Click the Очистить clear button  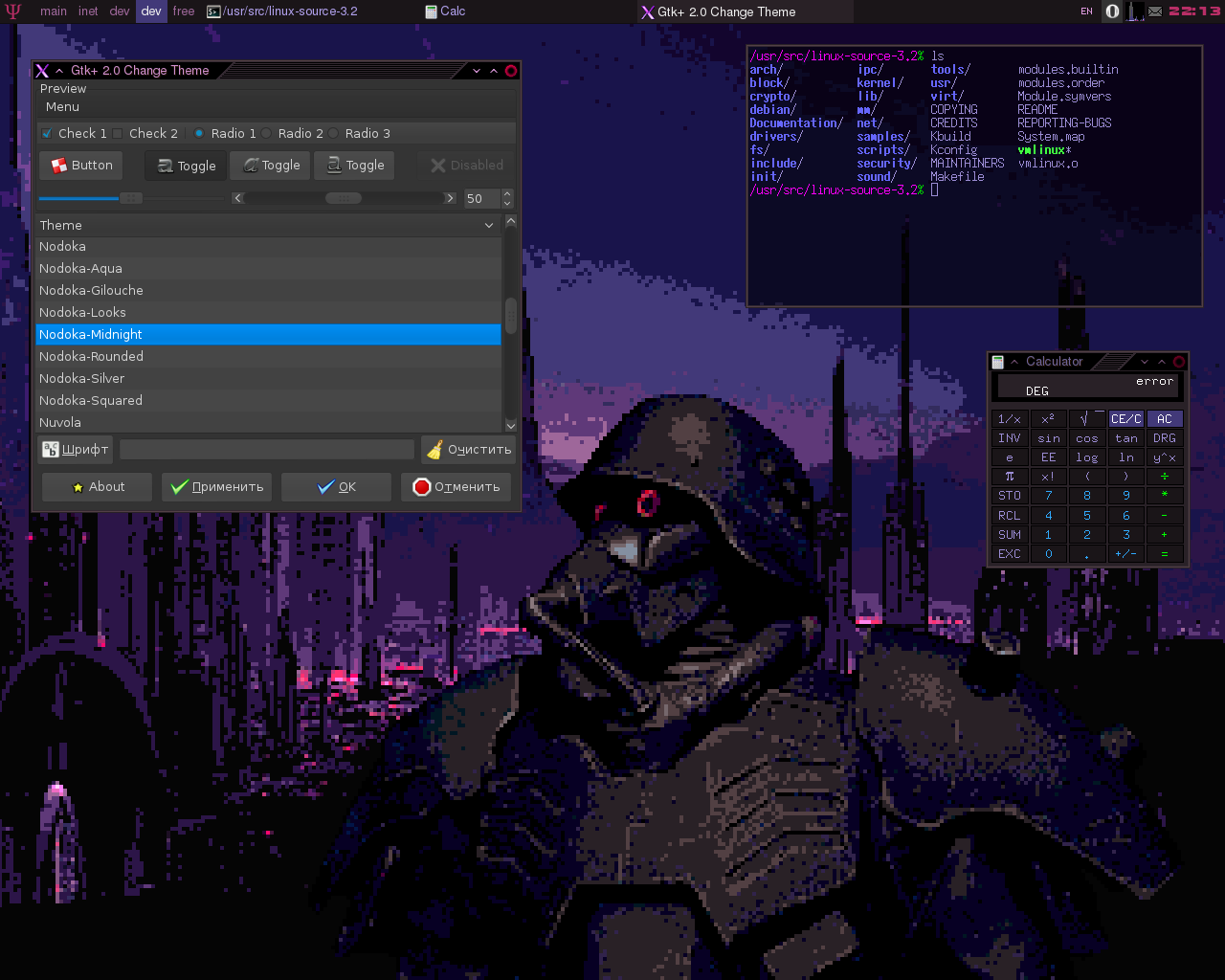469,449
